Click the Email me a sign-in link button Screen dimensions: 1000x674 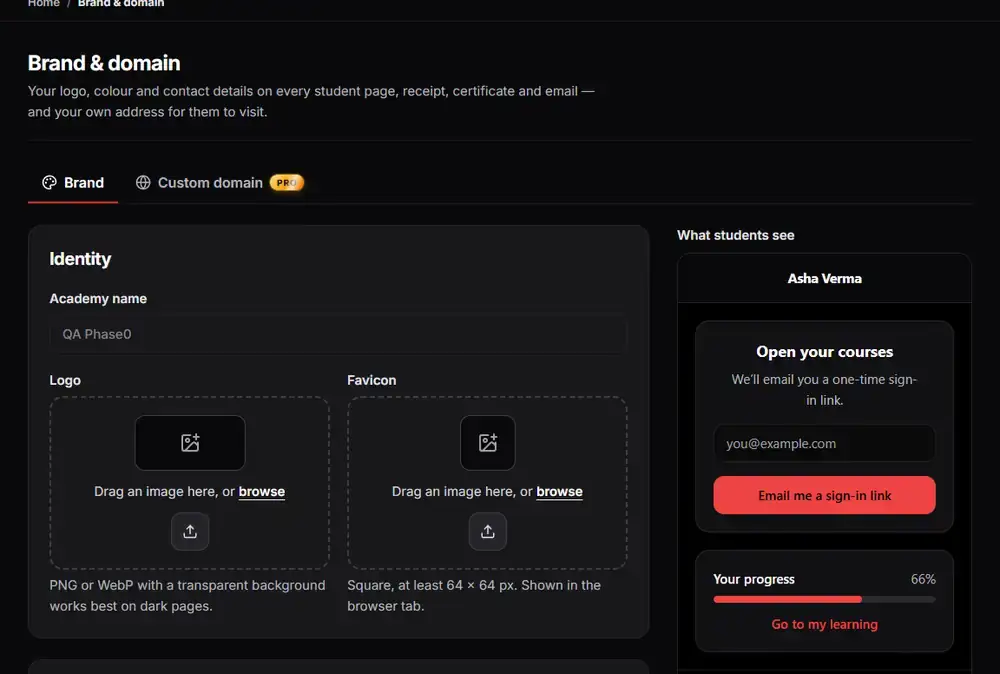tap(824, 495)
